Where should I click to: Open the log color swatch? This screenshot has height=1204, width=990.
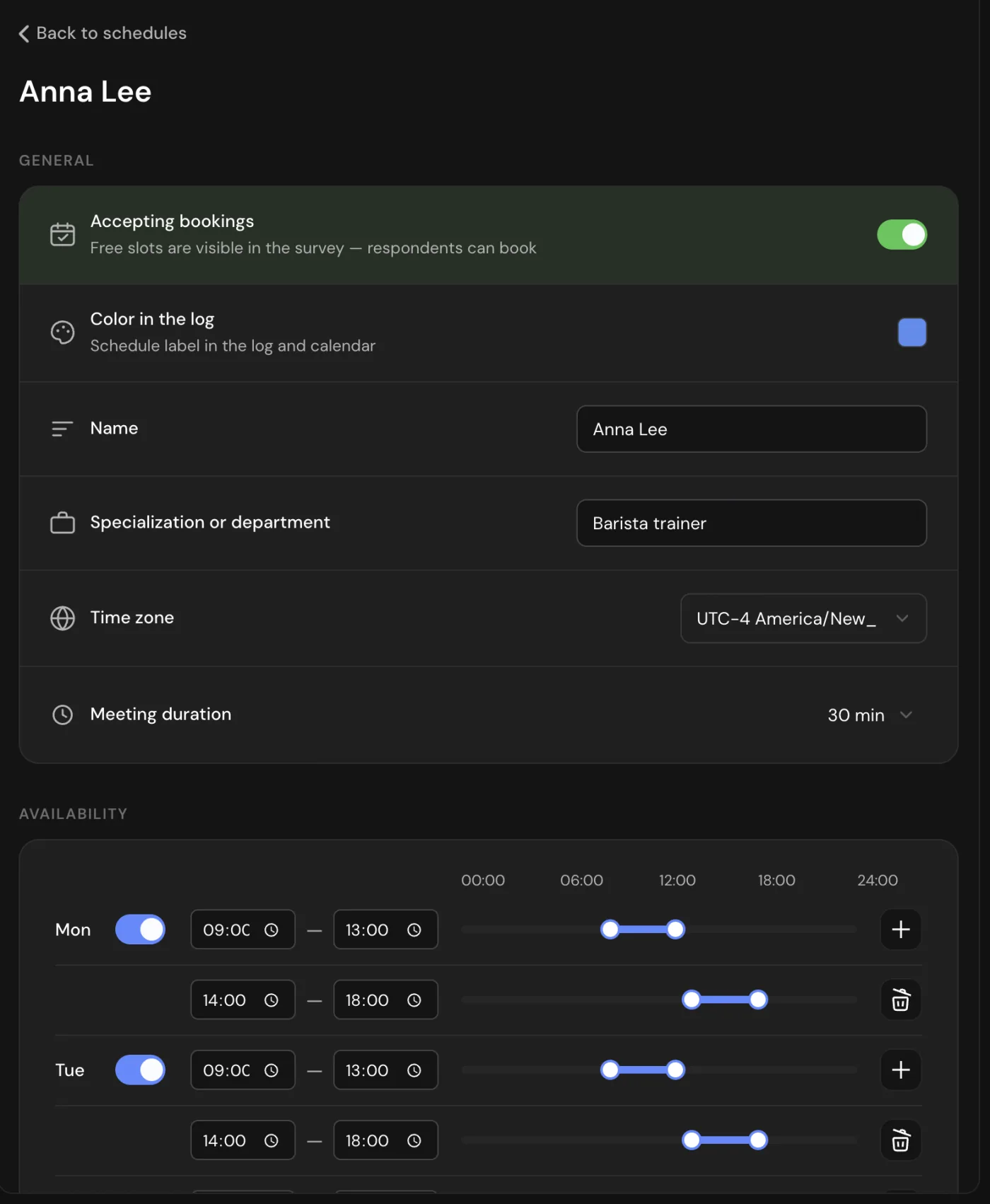click(x=912, y=332)
